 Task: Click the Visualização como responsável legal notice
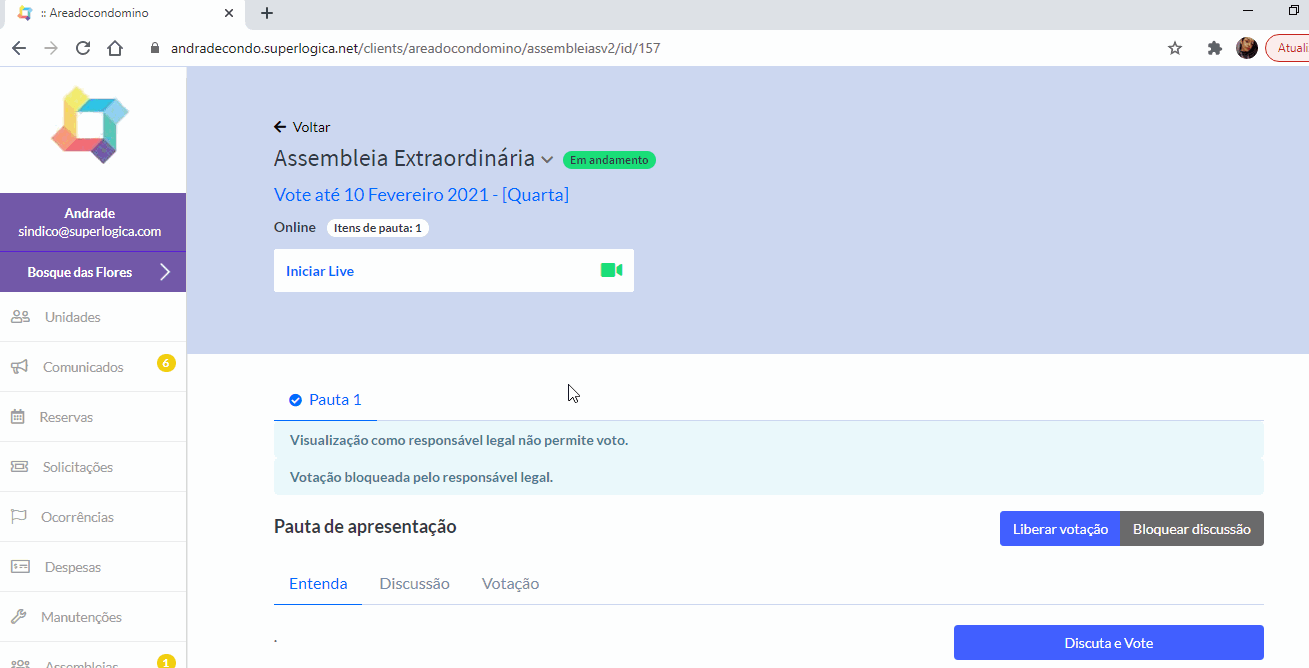769,440
